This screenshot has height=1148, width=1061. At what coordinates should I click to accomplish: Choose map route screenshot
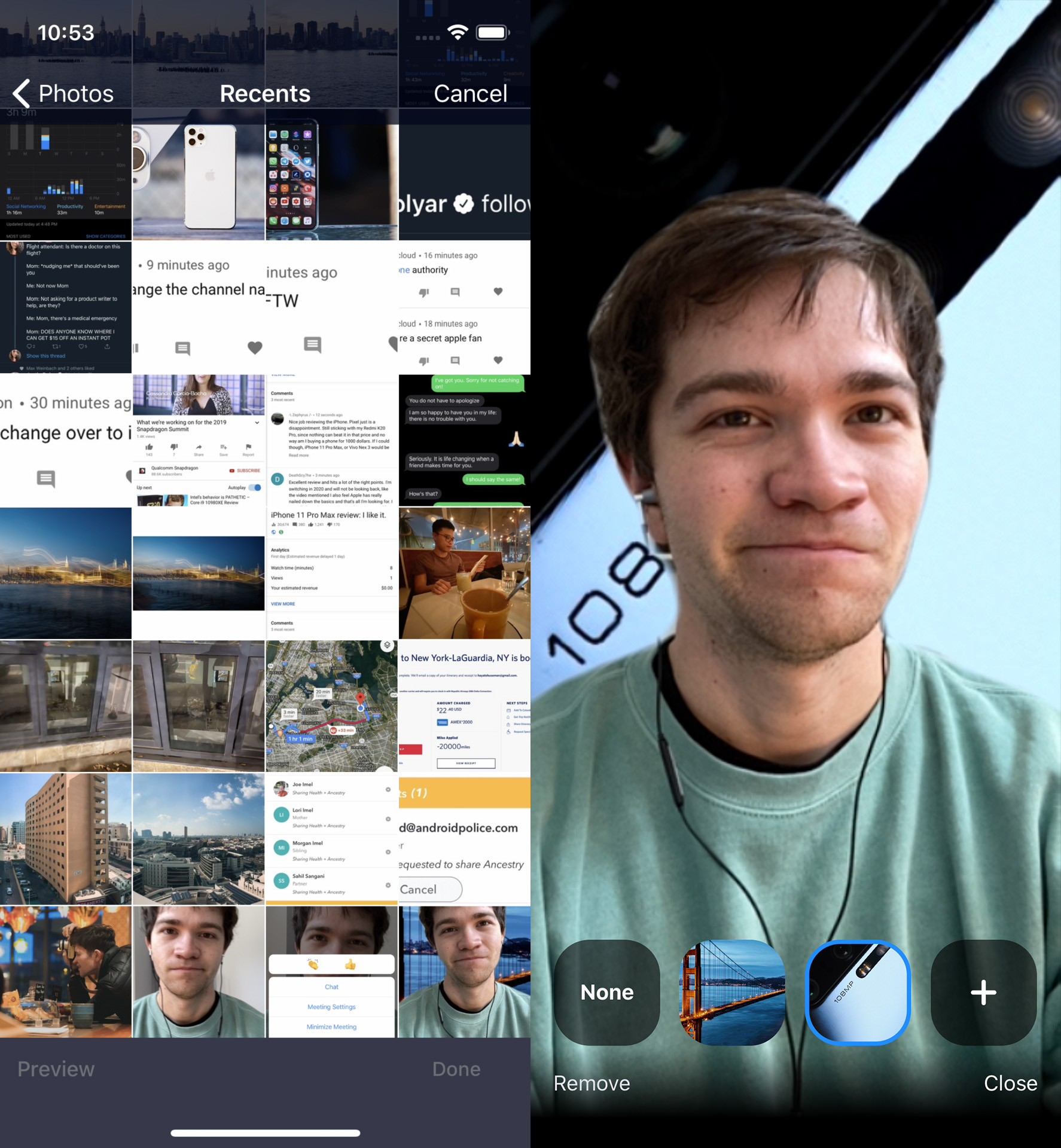click(x=331, y=706)
